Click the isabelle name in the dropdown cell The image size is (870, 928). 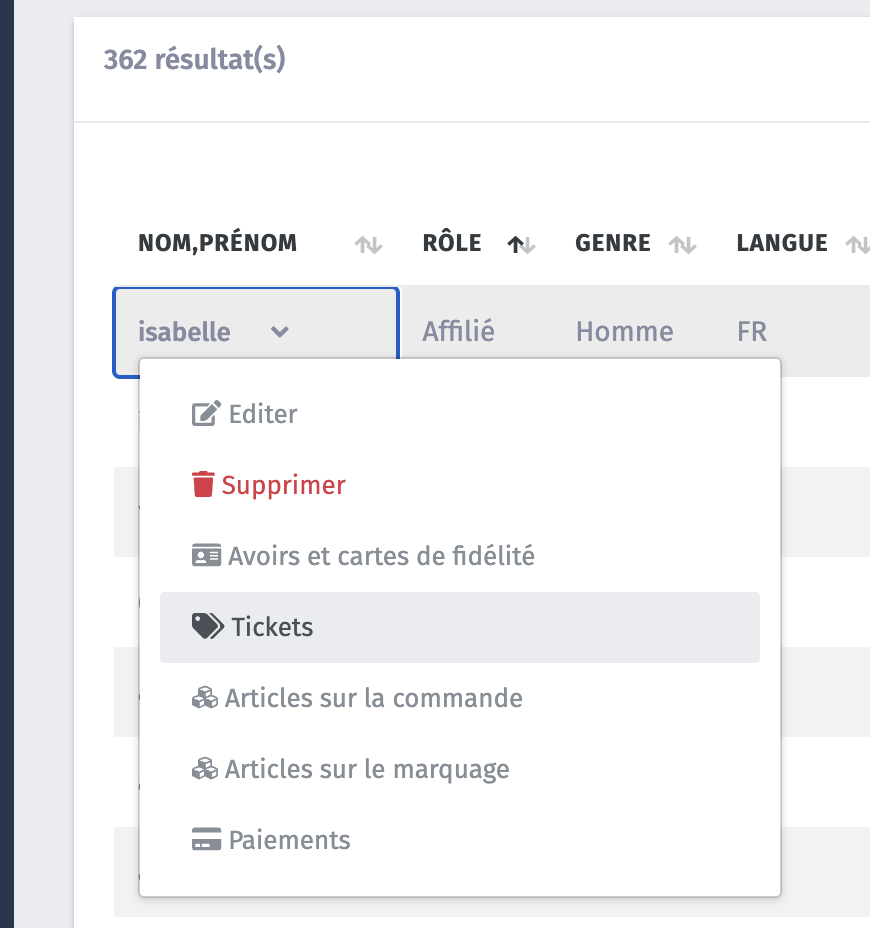point(184,332)
